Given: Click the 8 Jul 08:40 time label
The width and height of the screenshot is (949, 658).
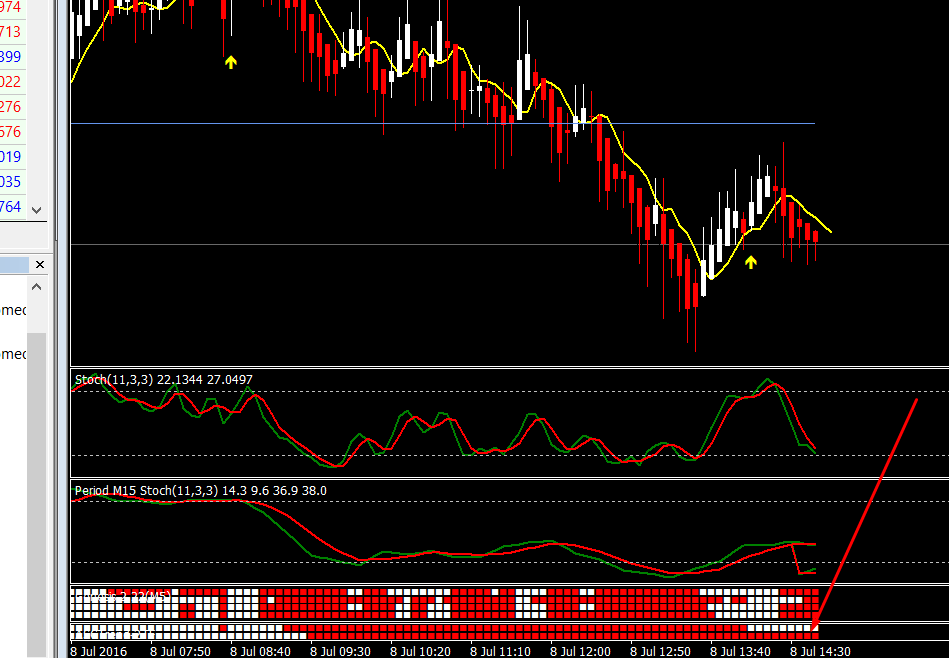Looking at the screenshot, I should [260, 651].
